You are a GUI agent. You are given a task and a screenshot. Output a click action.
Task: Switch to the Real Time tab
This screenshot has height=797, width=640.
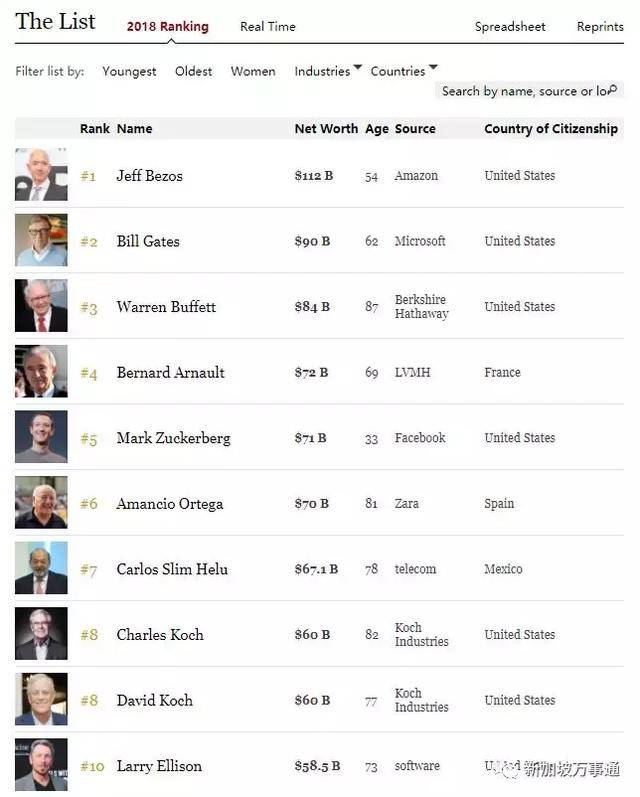click(268, 27)
